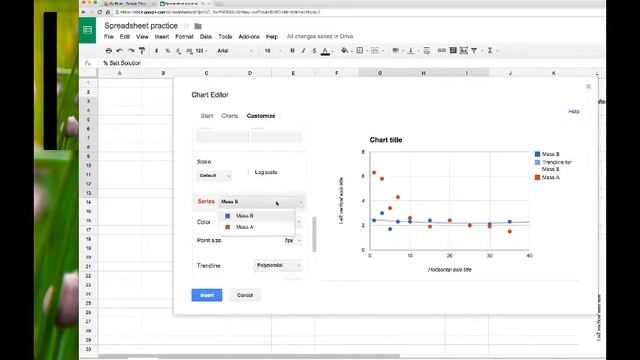Open the Add-ons menu

click(x=249, y=36)
